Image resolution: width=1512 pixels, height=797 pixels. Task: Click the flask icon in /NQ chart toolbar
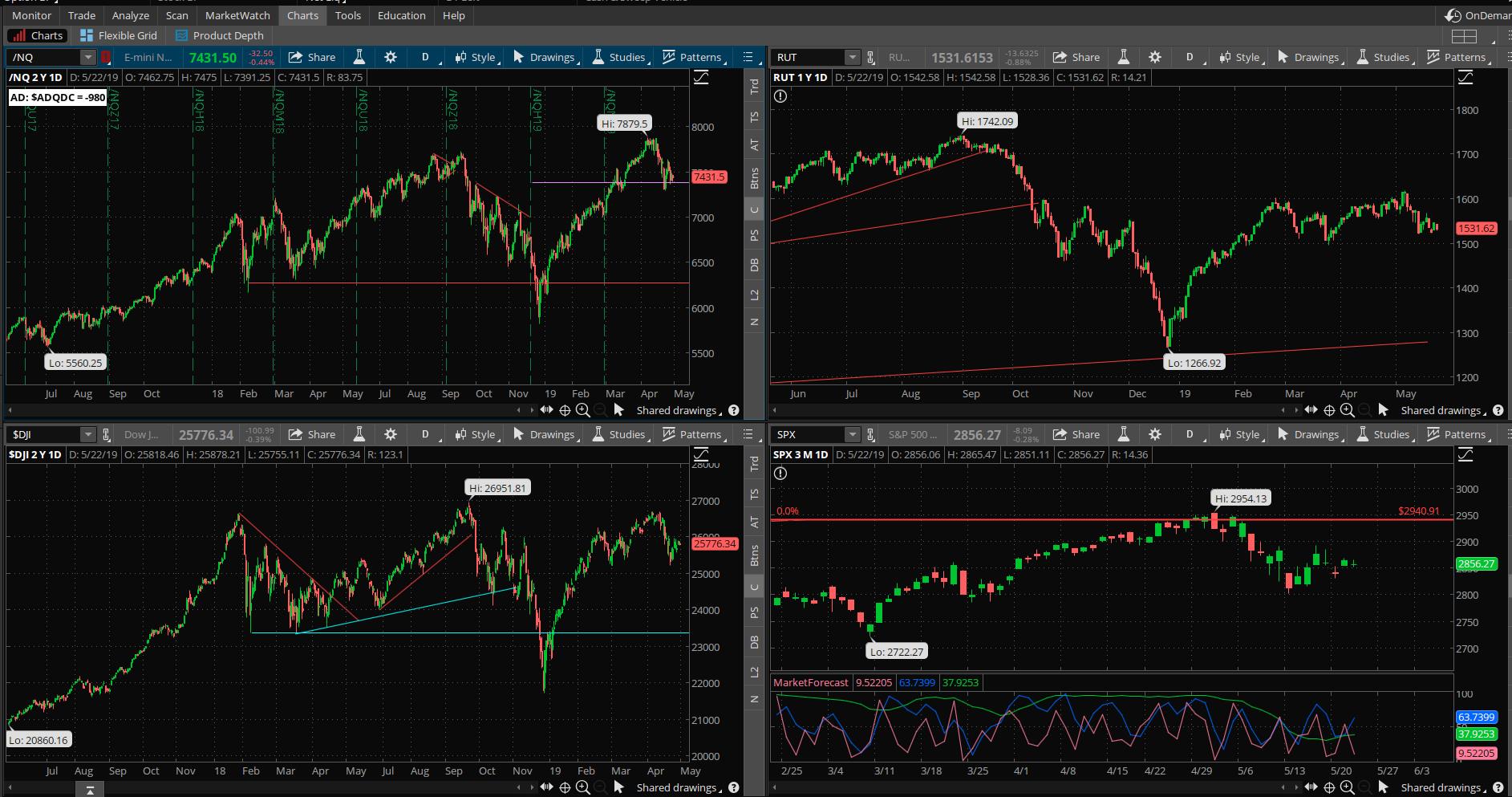click(x=359, y=57)
